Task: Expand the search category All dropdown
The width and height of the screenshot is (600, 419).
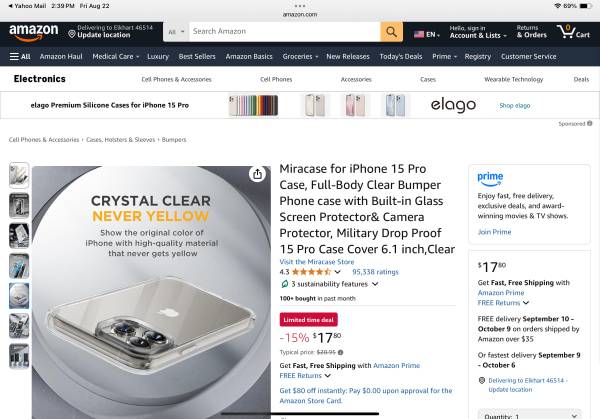Action: 174,32
